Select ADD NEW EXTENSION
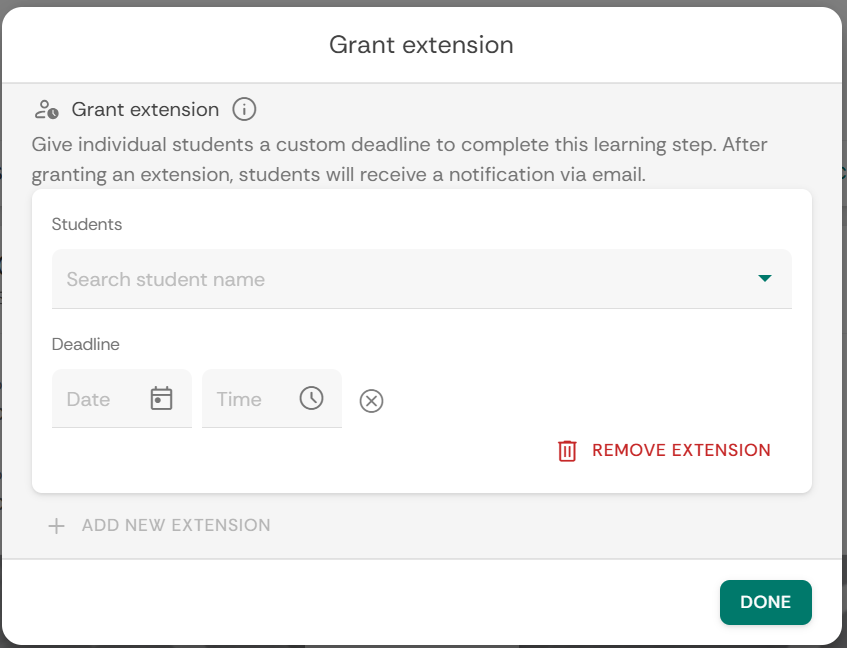The image size is (847, 648). point(176,526)
